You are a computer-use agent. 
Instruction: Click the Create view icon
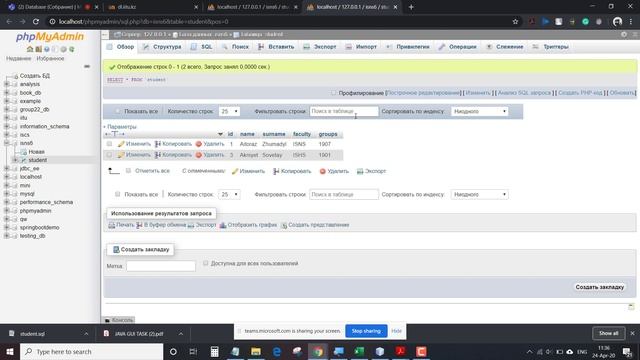pos(284,225)
